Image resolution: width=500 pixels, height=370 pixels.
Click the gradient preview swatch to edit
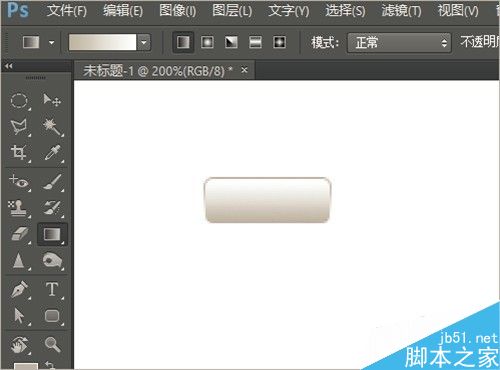pyautogui.click(x=102, y=42)
